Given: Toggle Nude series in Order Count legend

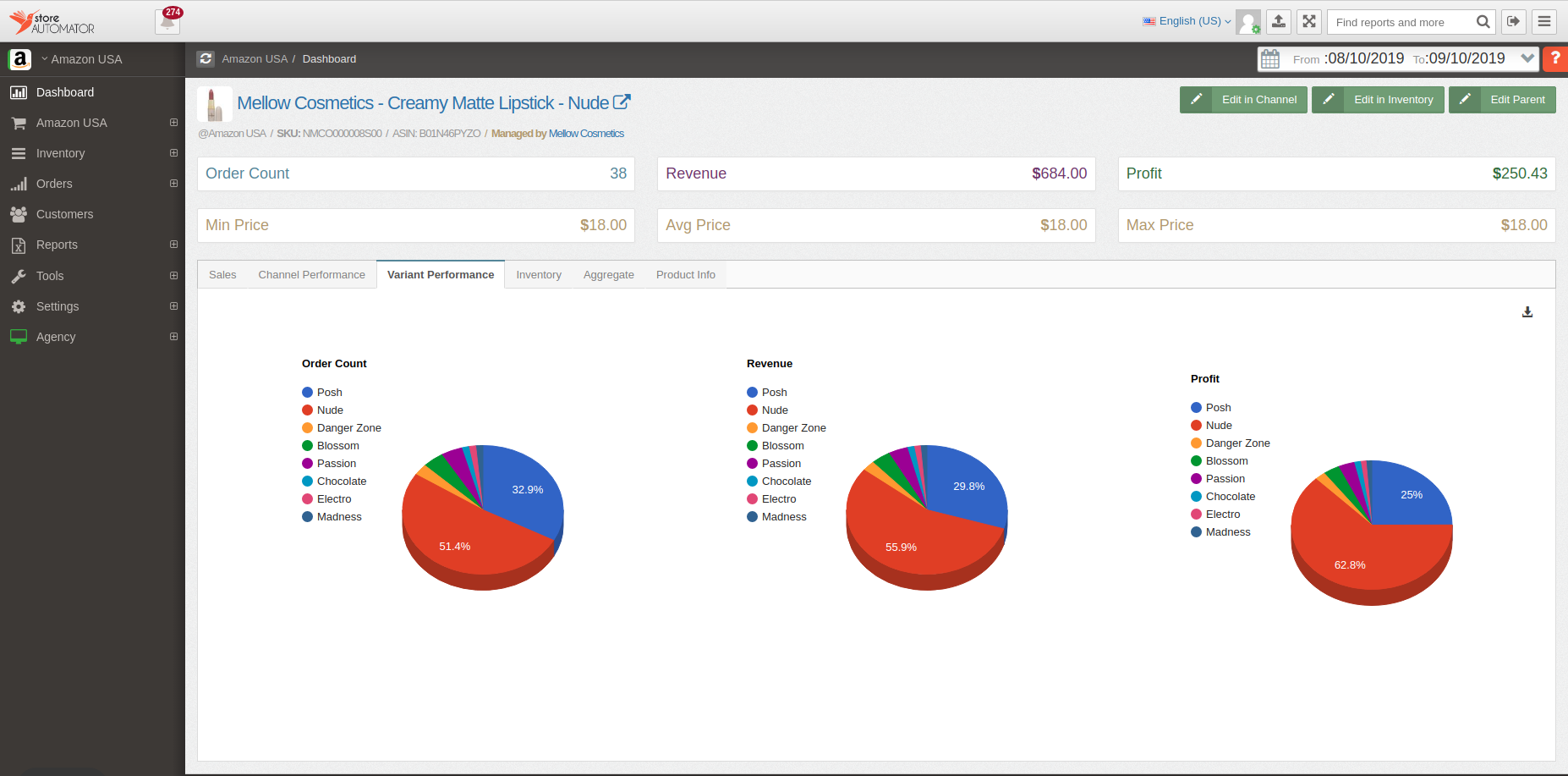Looking at the screenshot, I should (x=323, y=410).
